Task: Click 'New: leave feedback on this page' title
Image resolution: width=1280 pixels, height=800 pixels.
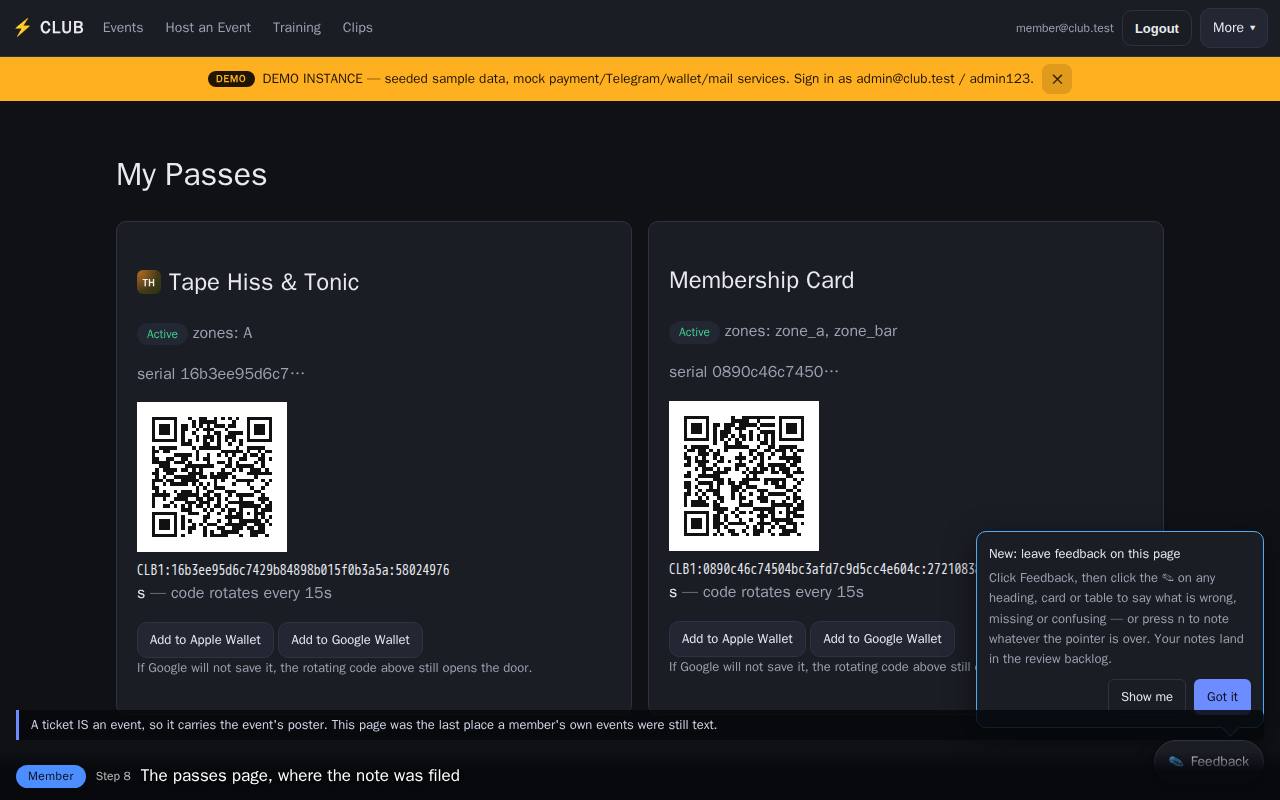Action: 1084,554
